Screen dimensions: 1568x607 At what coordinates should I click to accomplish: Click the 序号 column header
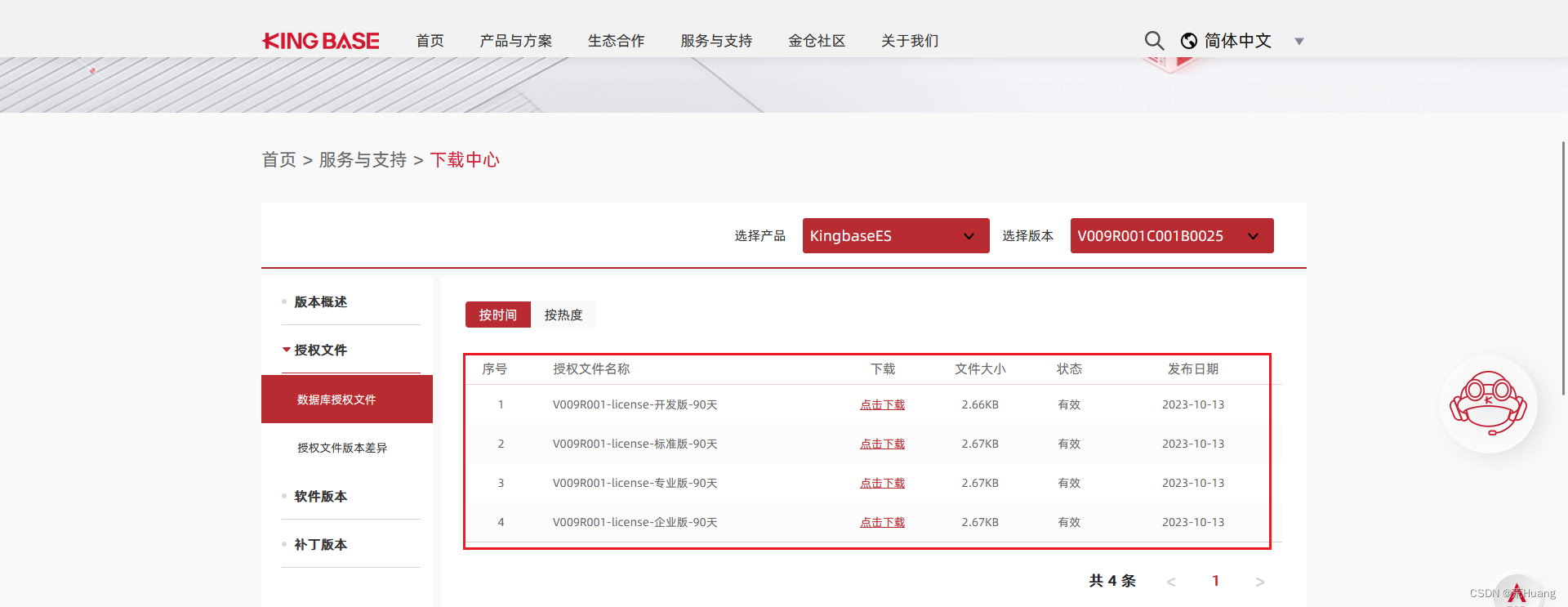click(494, 368)
